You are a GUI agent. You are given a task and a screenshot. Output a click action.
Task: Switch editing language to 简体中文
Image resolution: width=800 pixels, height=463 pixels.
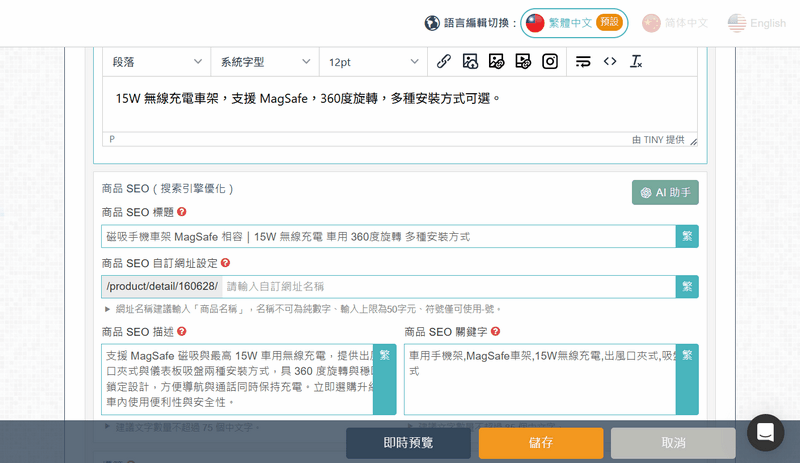(x=675, y=23)
